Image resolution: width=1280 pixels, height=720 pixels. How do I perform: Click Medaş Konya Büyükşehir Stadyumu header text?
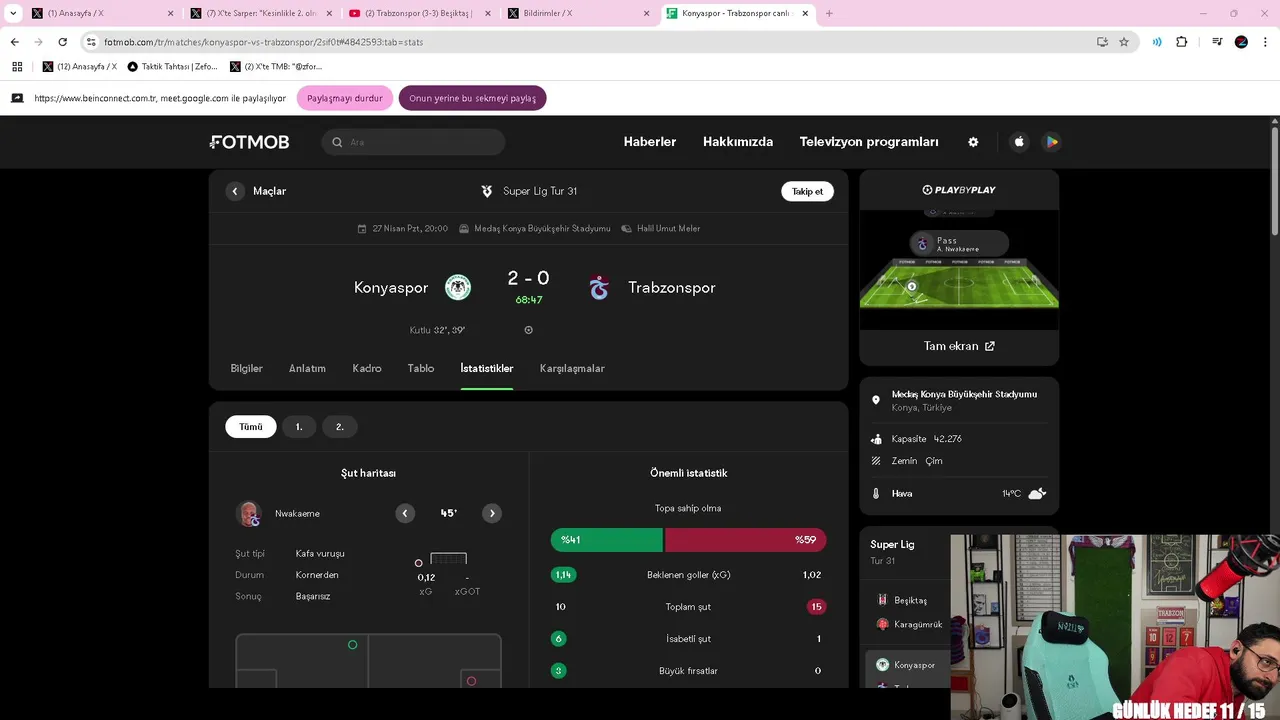[542, 229]
